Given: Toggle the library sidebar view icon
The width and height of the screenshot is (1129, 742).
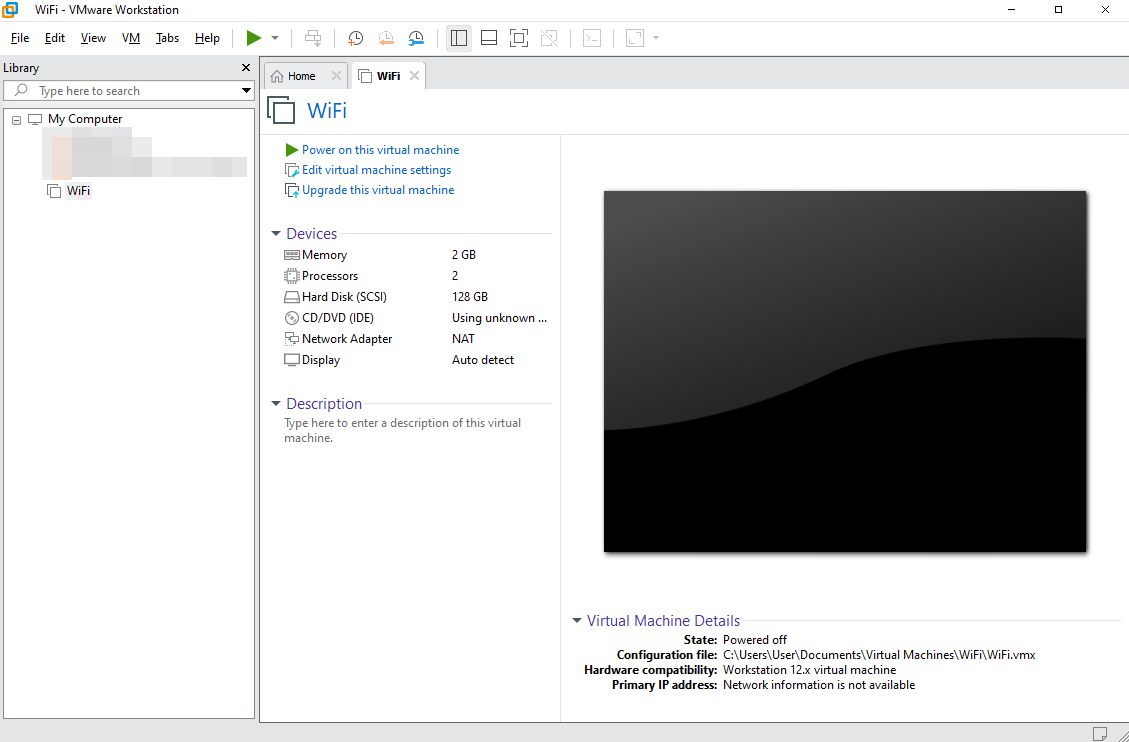Looking at the screenshot, I should pyautogui.click(x=459, y=38).
